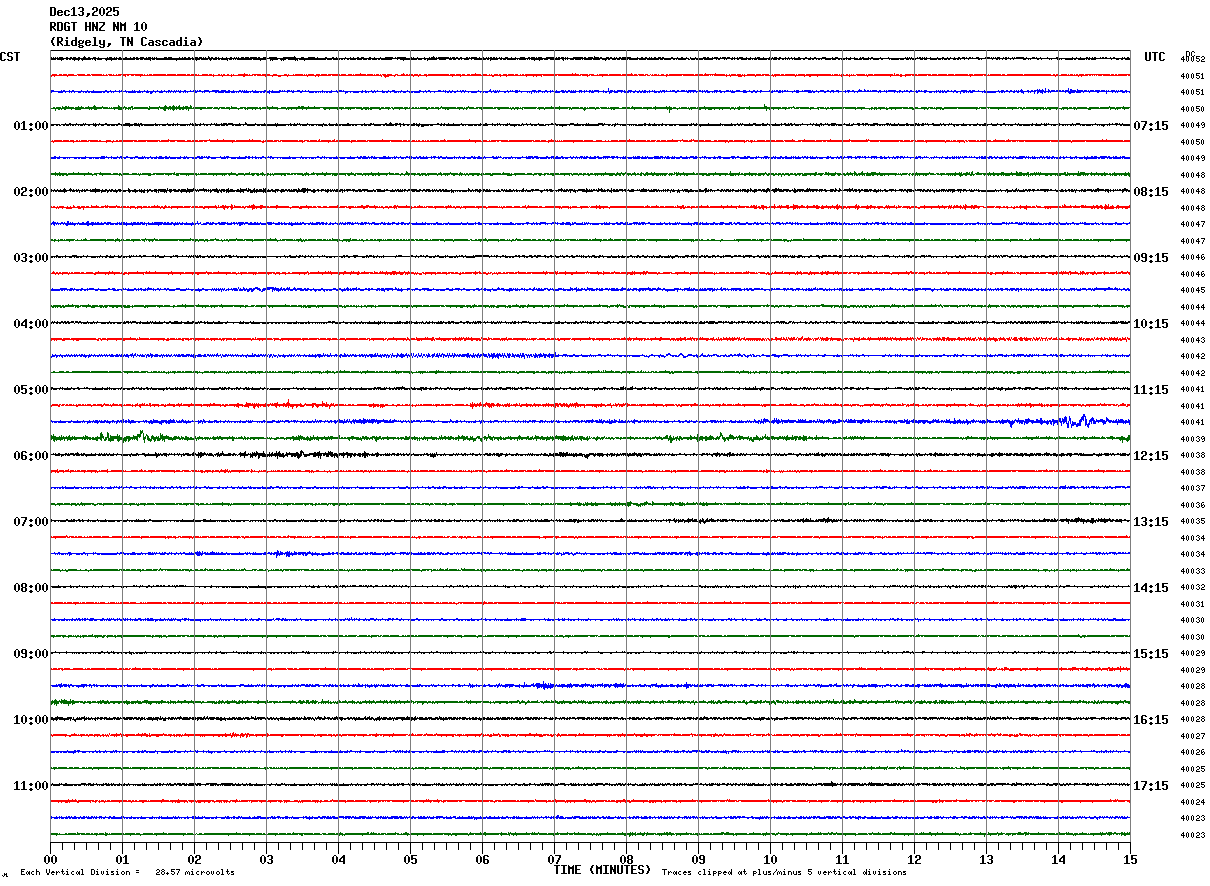This screenshot has height=886, width=1210.
Task: Click the "05" minute tick label on bottom axis
Action: click(x=410, y=859)
